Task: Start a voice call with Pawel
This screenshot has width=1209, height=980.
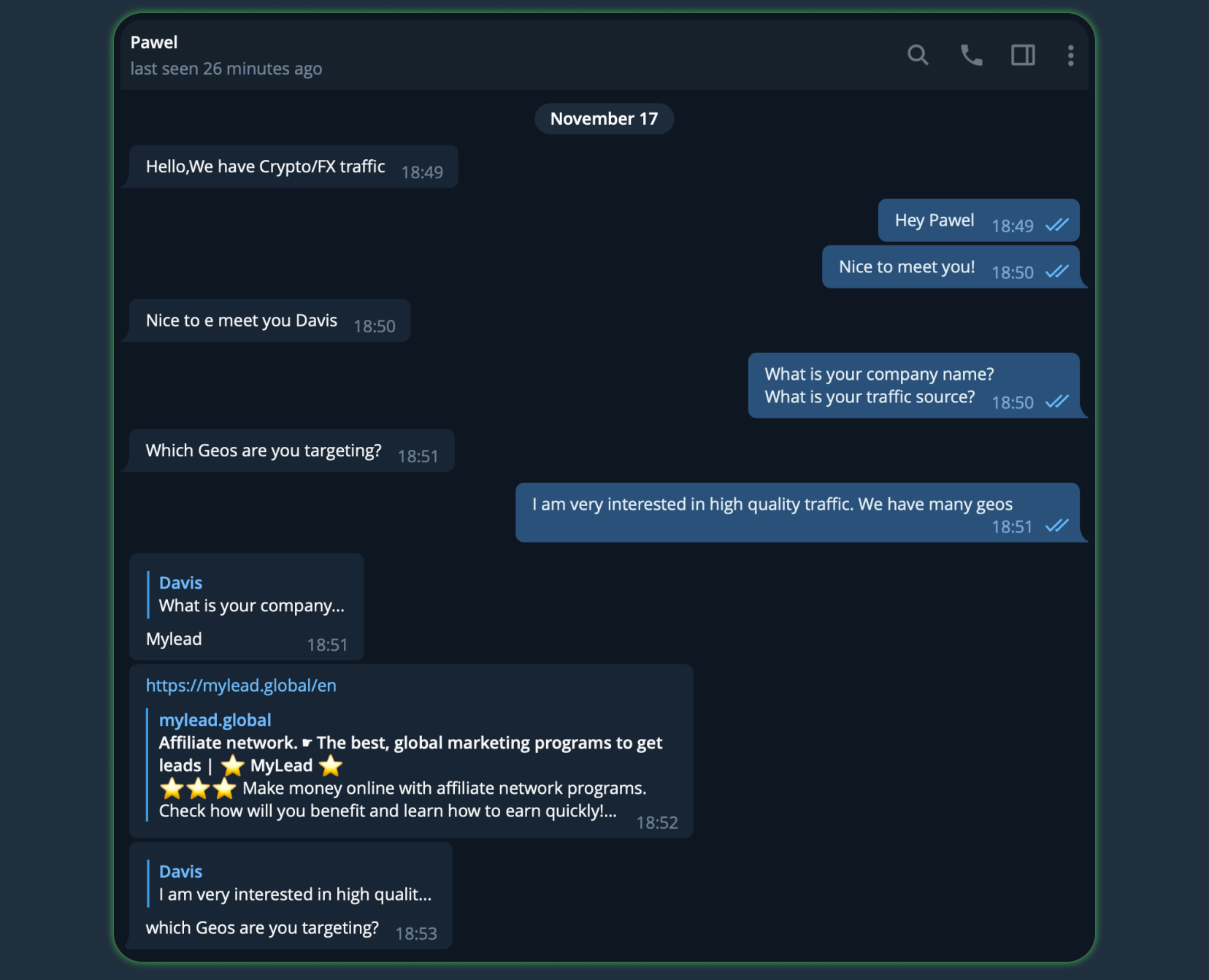Action: tap(971, 55)
